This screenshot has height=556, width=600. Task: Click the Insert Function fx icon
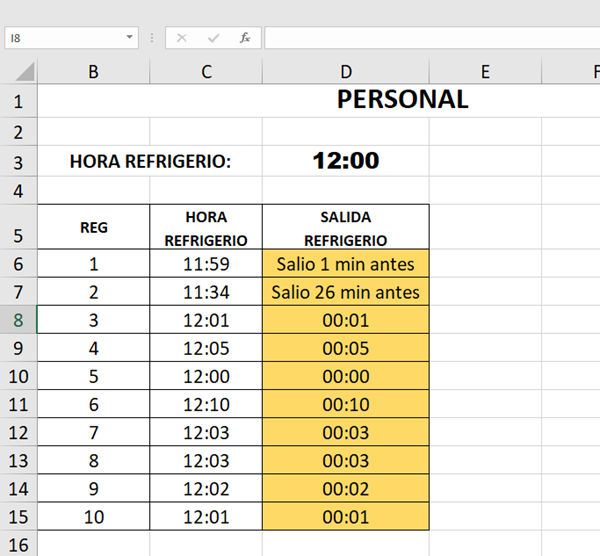pos(244,38)
